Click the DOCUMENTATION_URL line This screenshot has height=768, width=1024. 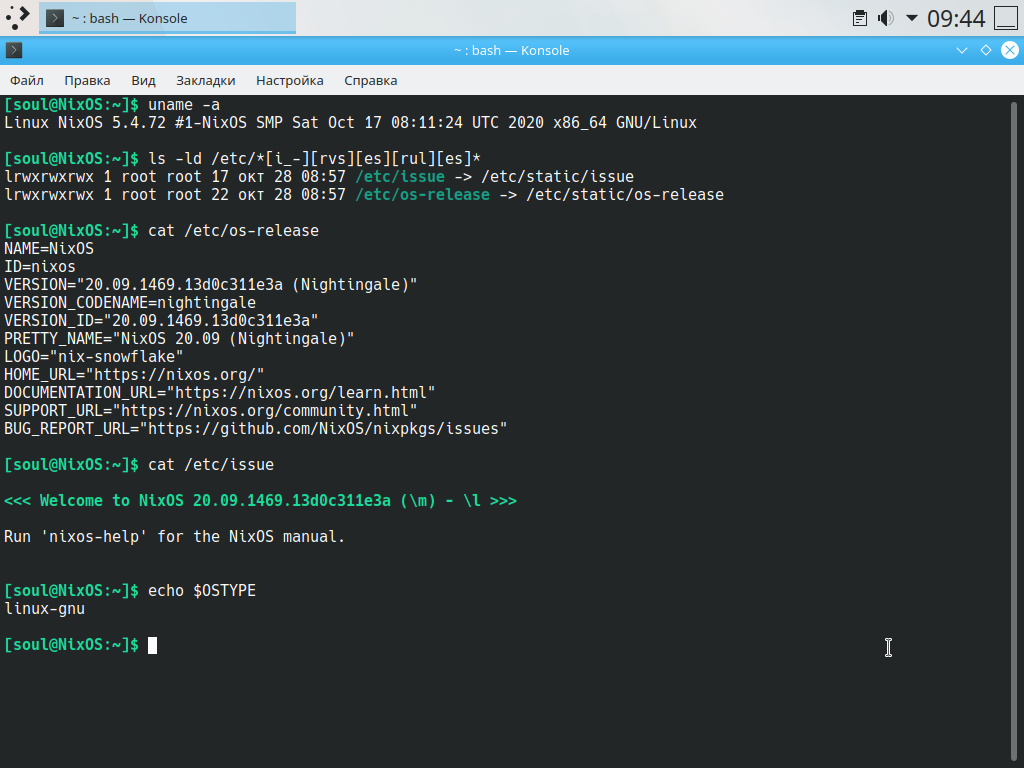[x=219, y=392]
